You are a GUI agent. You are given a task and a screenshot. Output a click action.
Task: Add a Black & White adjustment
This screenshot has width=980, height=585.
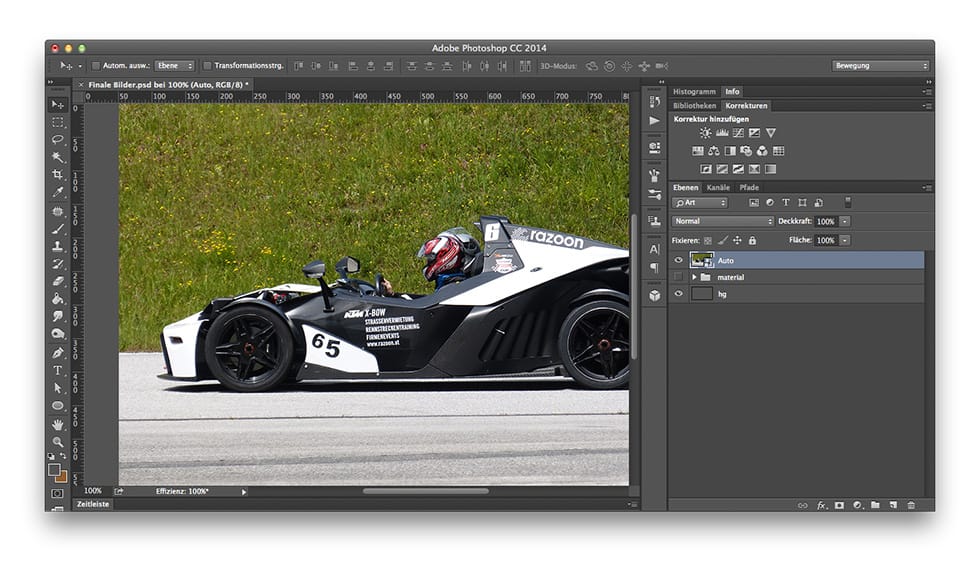coord(730,151)
